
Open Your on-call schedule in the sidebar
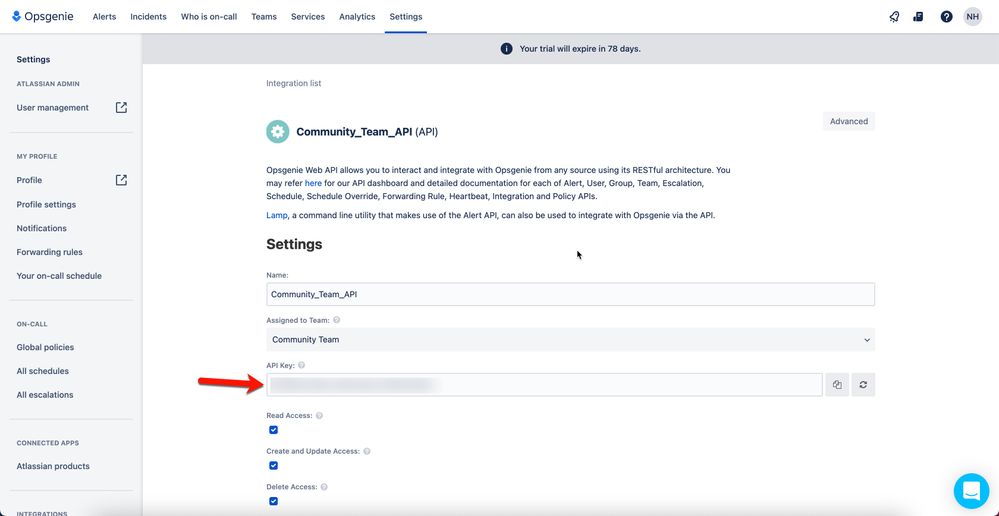tap(59, 276)
